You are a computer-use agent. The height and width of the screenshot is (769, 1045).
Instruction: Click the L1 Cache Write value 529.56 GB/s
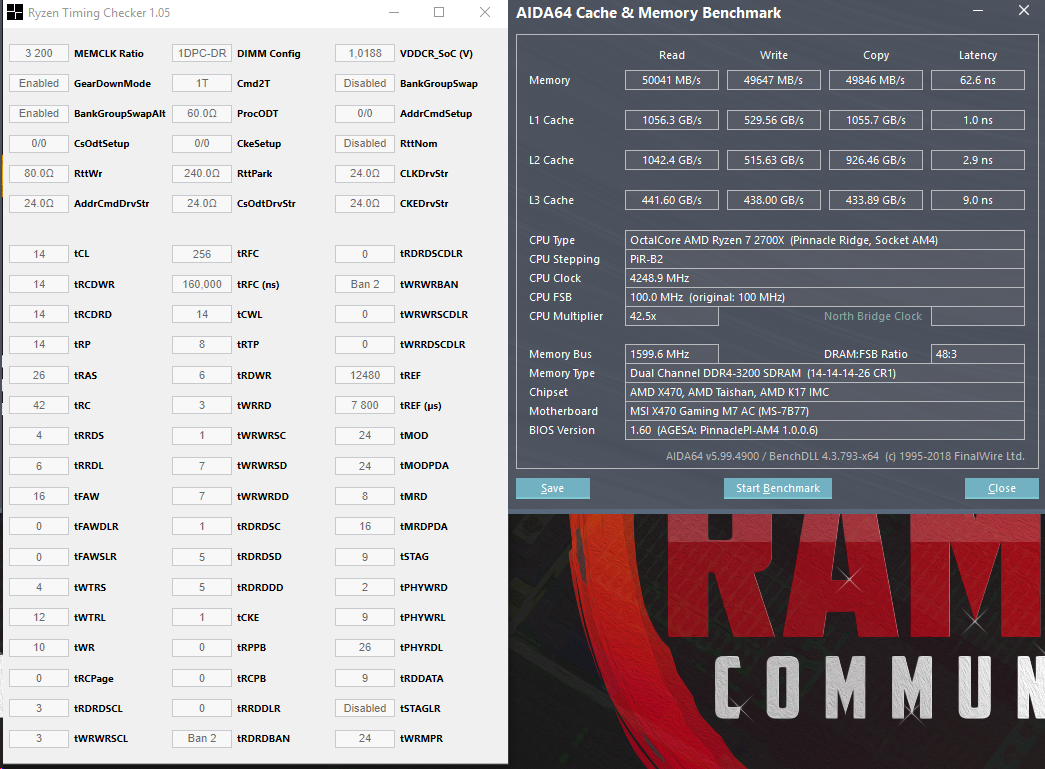[x=774, y=120]
